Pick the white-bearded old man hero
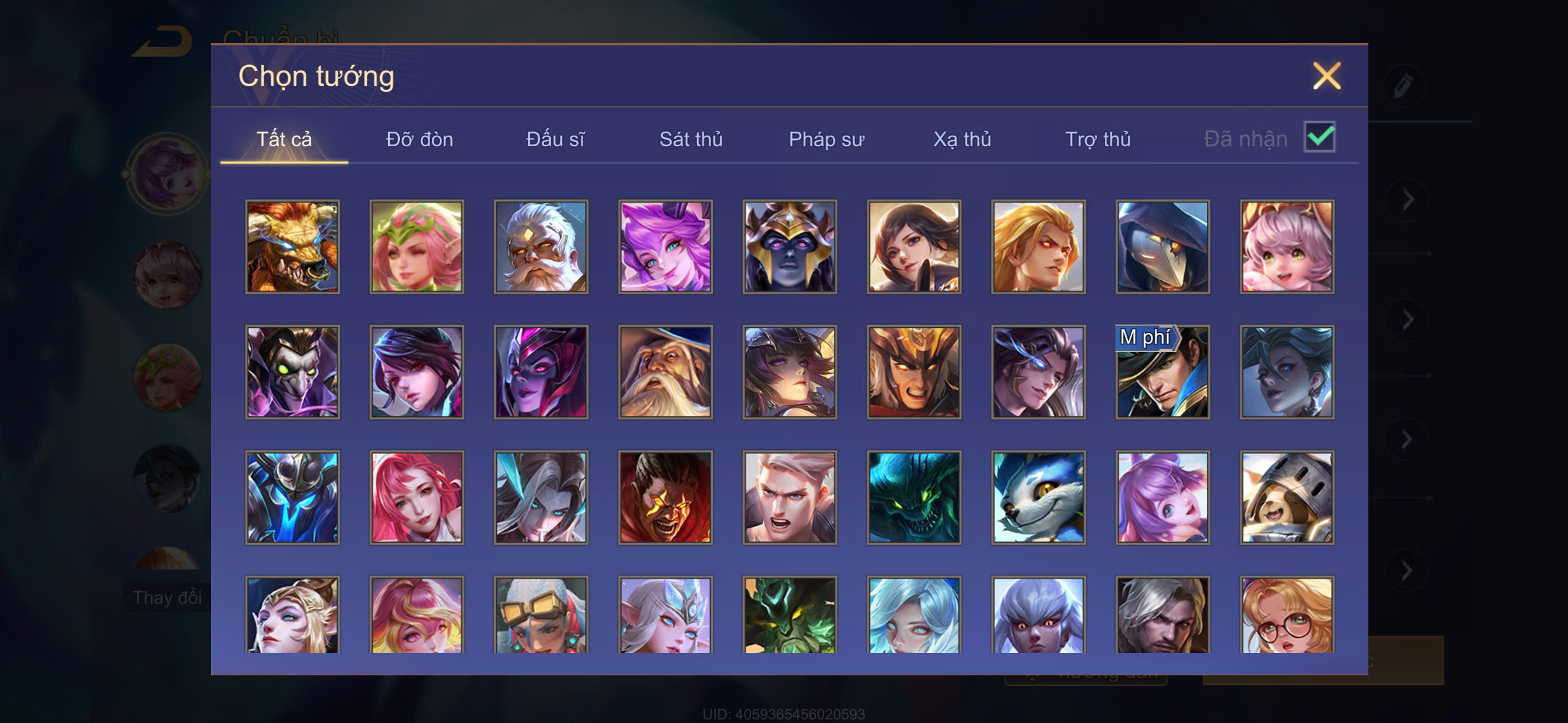This screenshot has width=1568, height=723. click(x=541, y=247)
